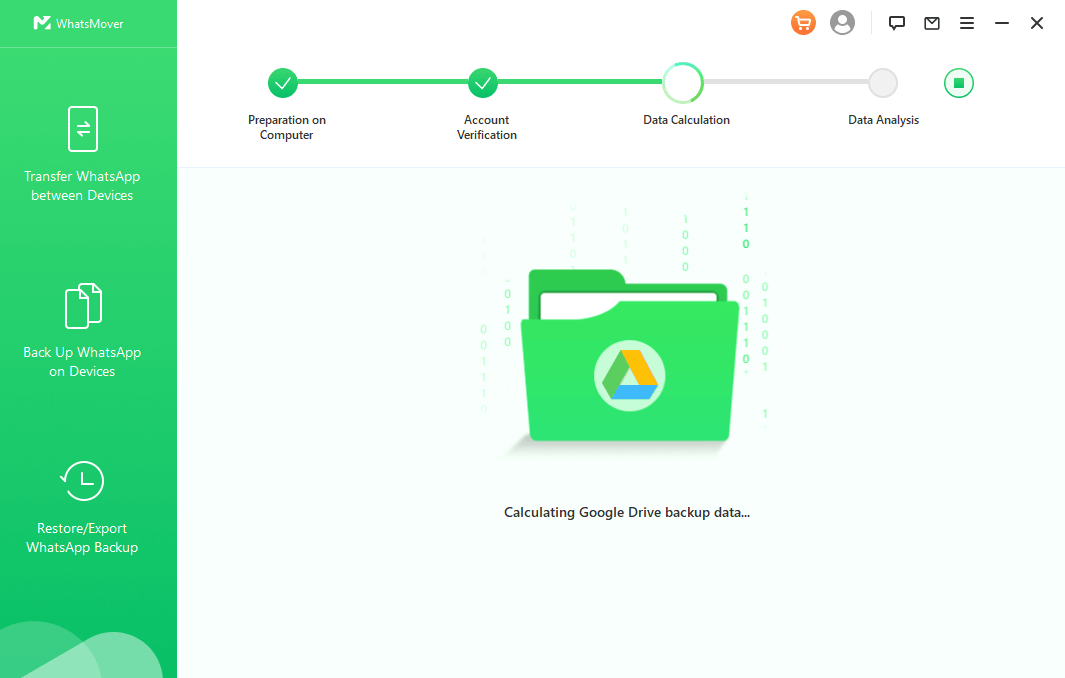Stop the calculation with the green stop button
Viewport: 1065px width, 678px height.
[x=958, y=83]
